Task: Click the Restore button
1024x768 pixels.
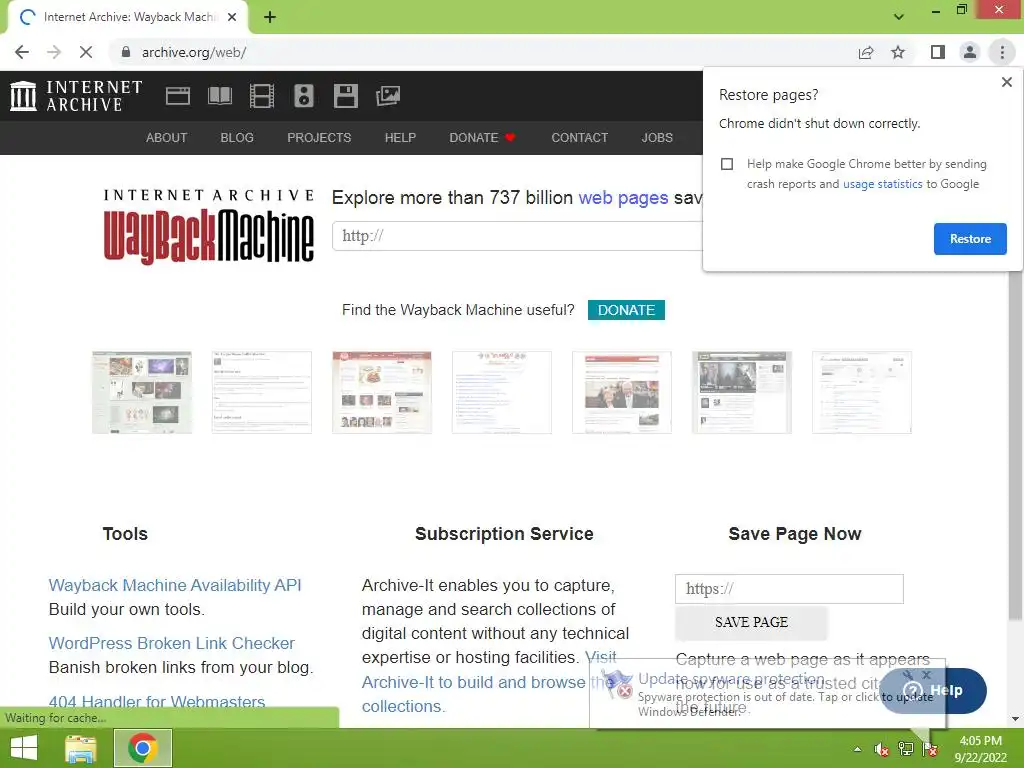Action: 970,239
